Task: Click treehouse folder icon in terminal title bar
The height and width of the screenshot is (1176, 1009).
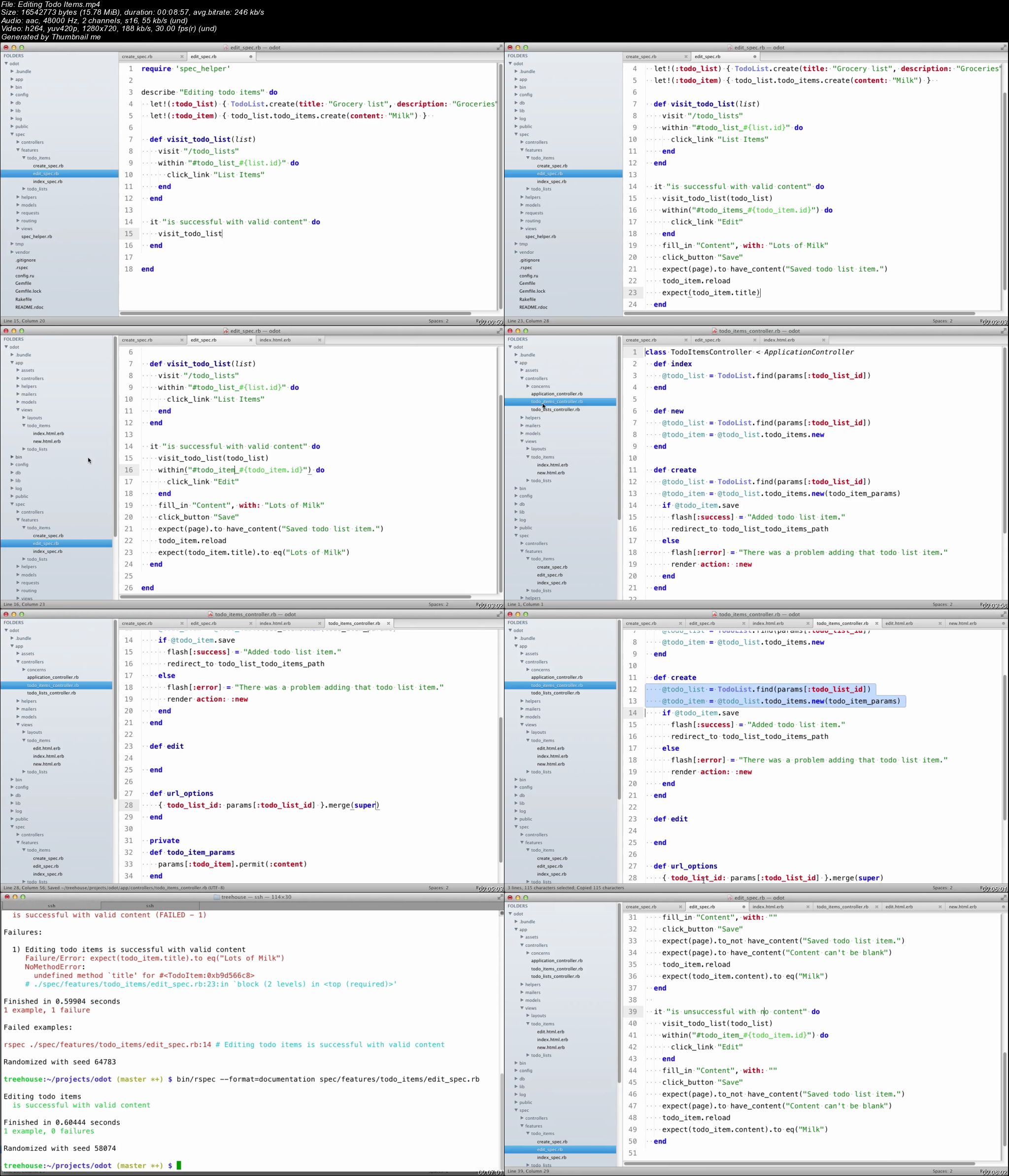Action: pyautogui.click(x=217, y=898)
